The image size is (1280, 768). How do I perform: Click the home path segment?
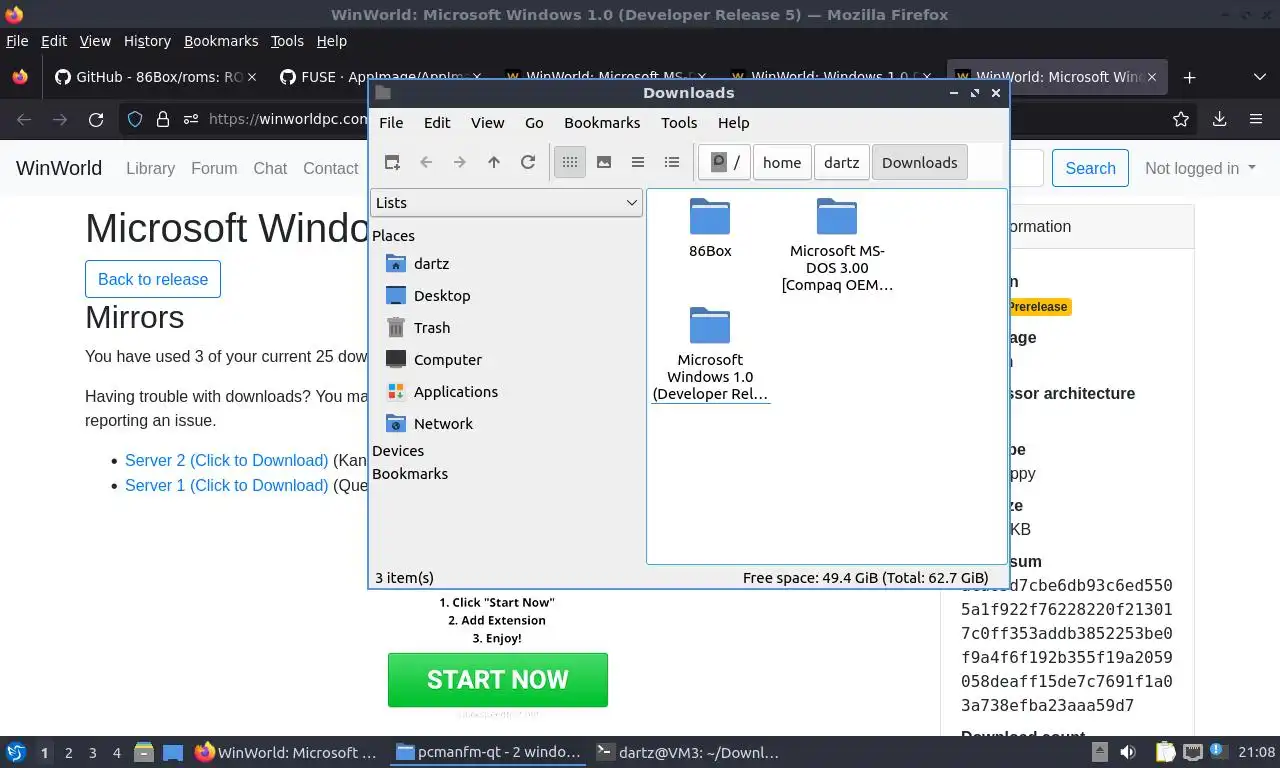tap(782, 162)
